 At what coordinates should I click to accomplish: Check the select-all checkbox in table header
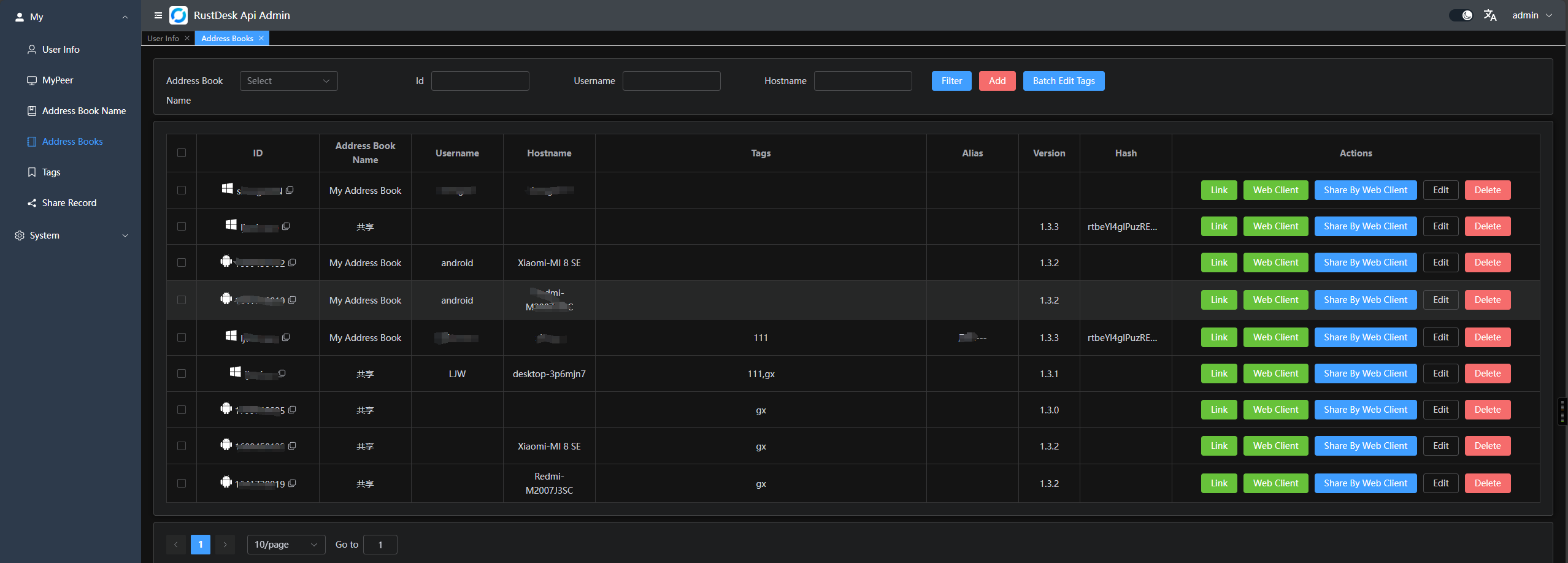[x=181, y=152]
